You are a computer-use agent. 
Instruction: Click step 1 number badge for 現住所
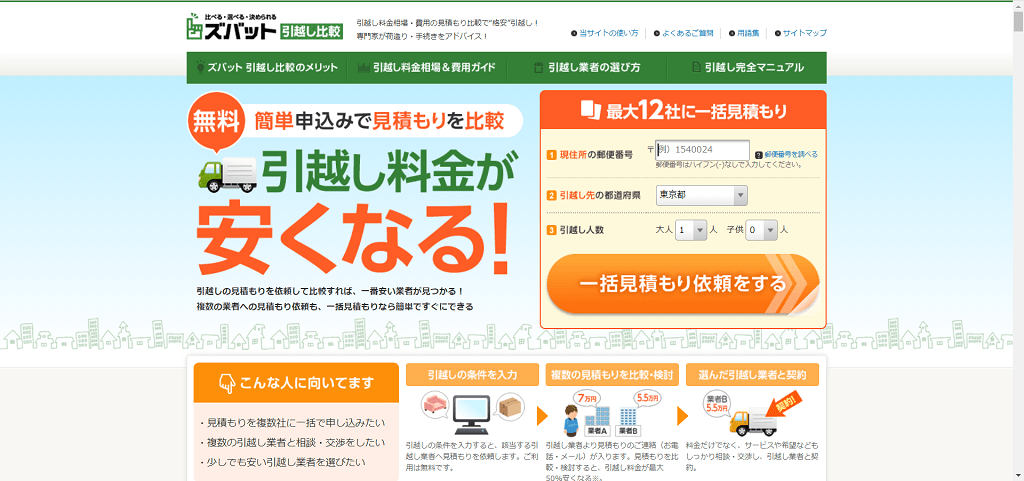click(x=551, y=155)
